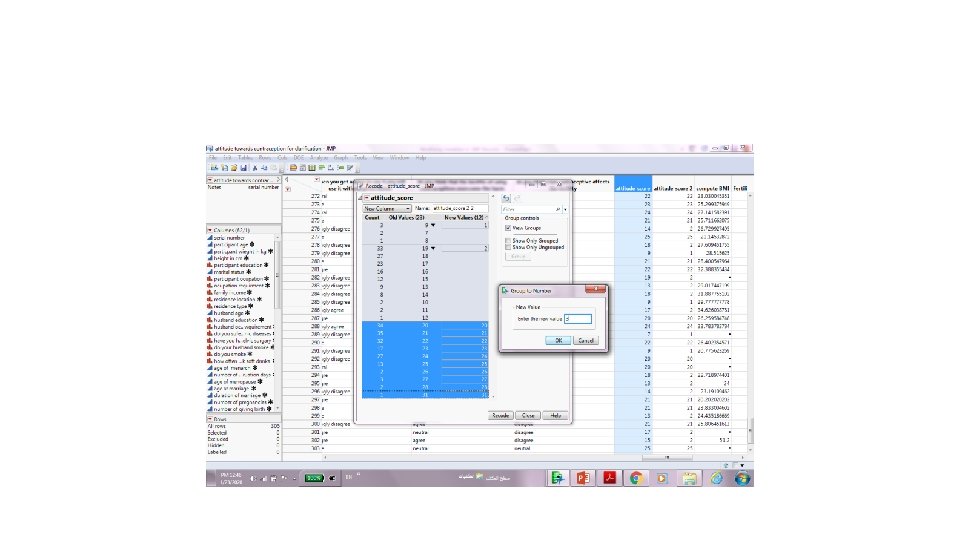Open the Help menu
The image size is (960, 540).
click(x=421, y=157)
